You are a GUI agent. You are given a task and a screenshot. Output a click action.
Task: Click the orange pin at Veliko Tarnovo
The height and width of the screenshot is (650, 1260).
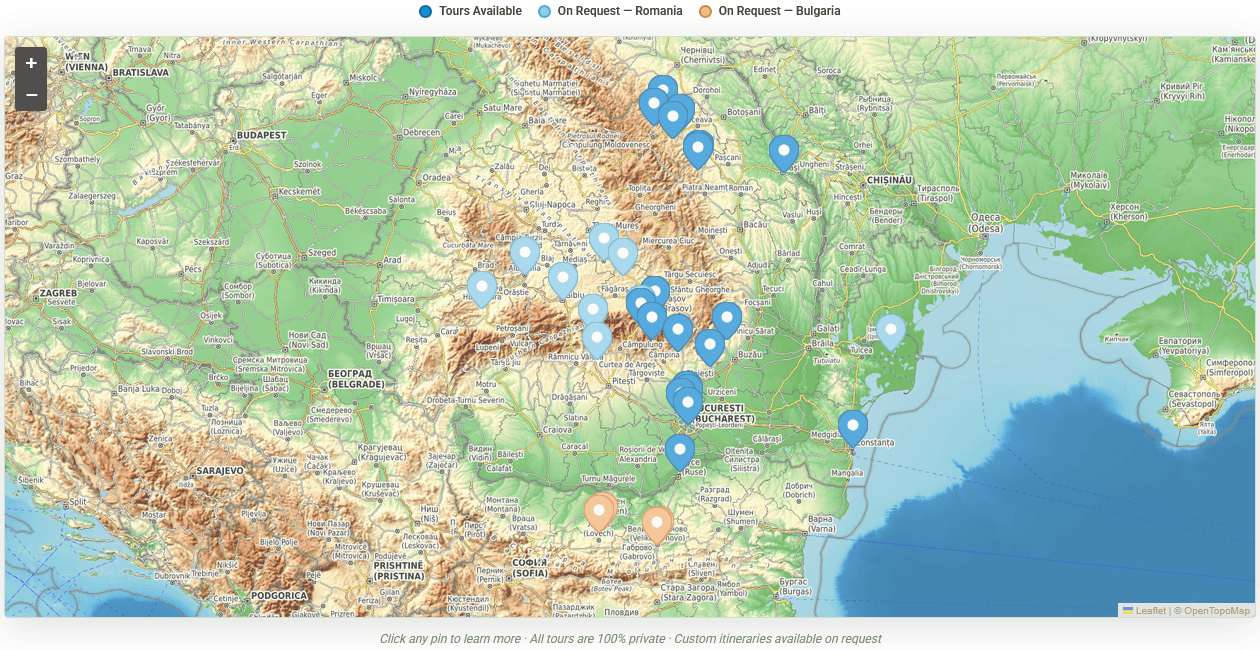pos(657,522)
